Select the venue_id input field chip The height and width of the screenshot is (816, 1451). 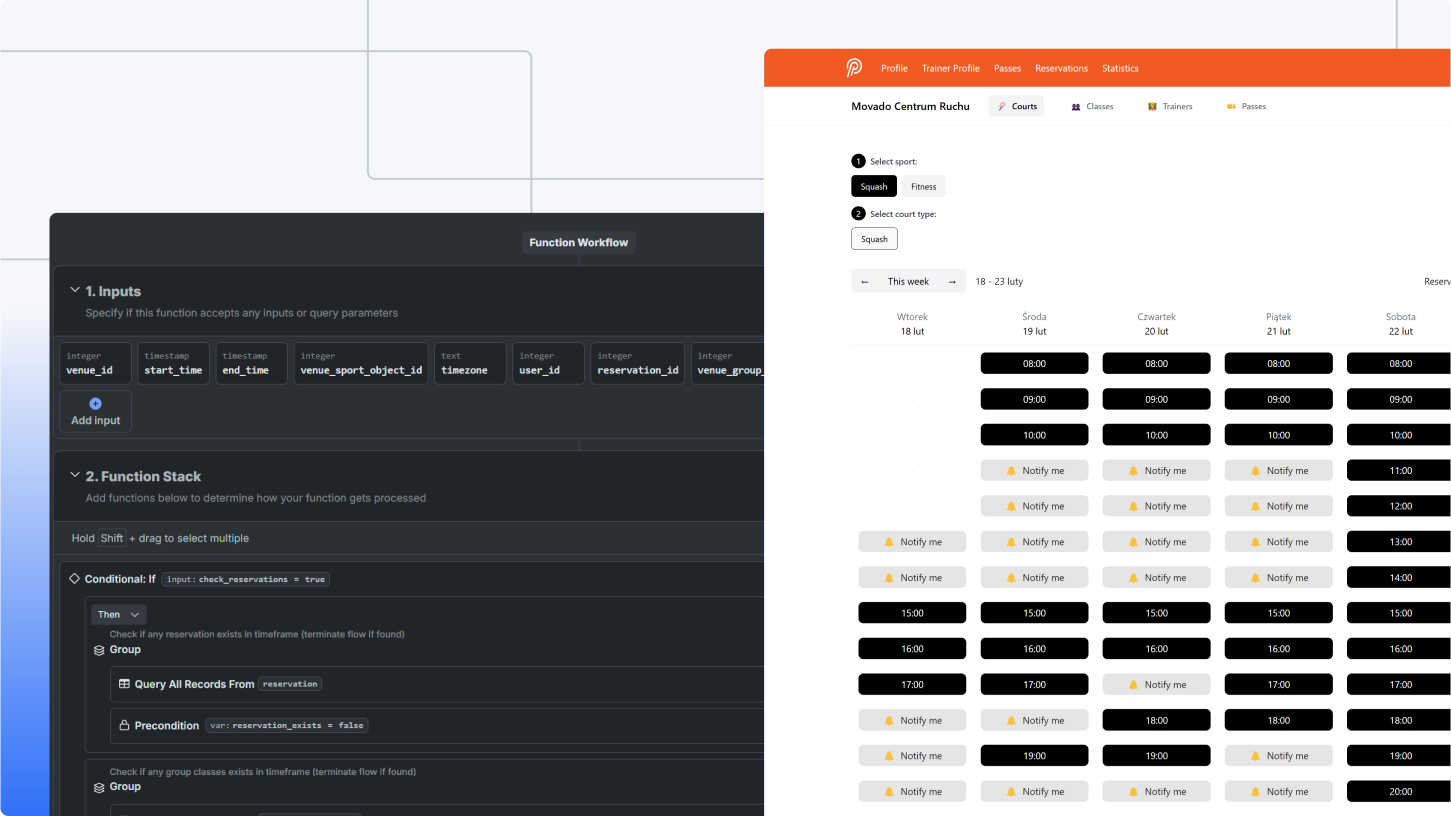point(95,364)
